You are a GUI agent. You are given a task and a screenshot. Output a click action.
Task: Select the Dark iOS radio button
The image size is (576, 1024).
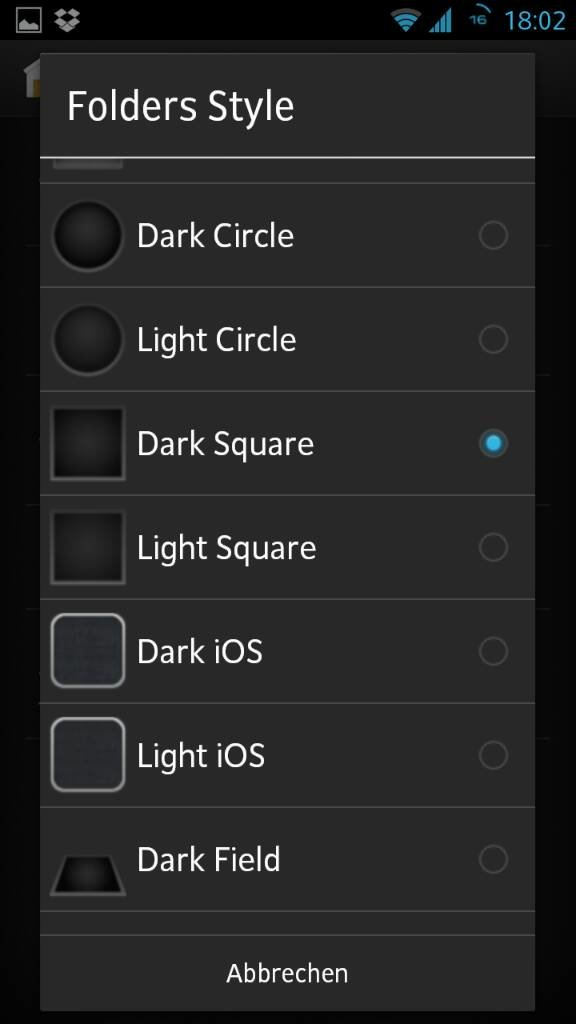pyautogui.click(x=493, y=651)
